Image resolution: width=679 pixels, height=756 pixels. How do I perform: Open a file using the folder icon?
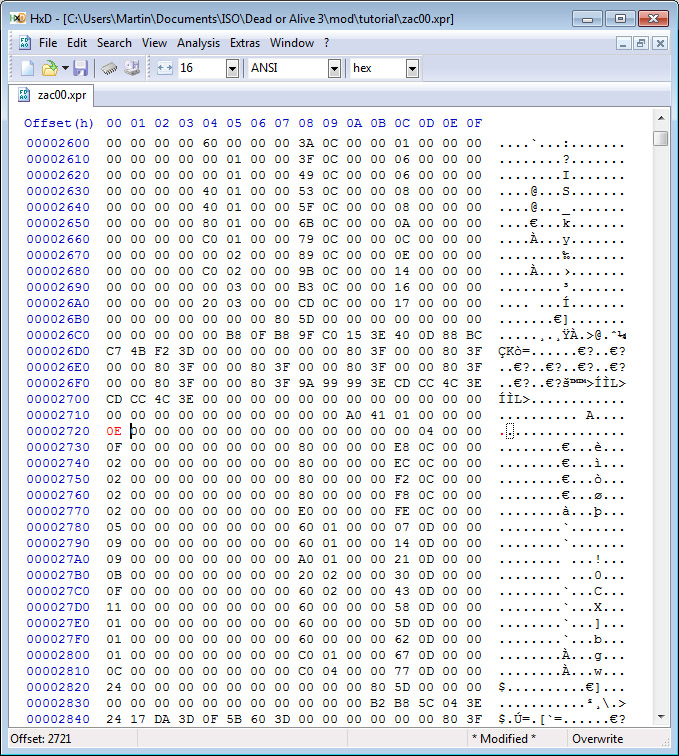point(49,68)
